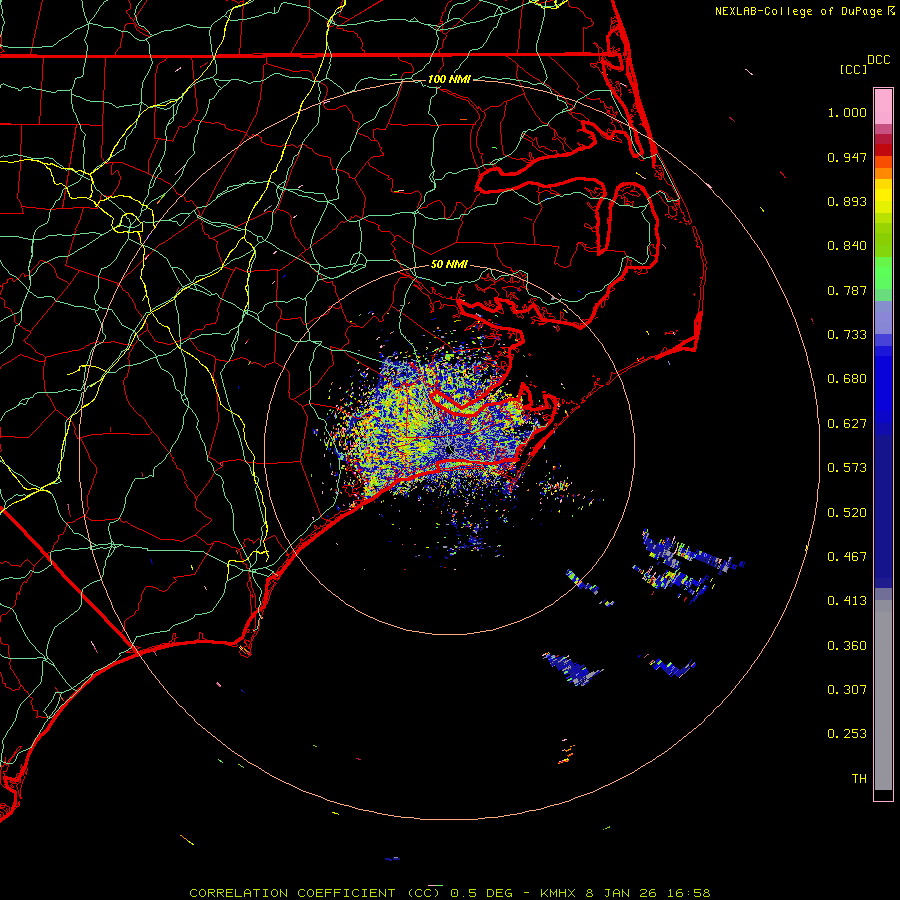This screenshot has width=900, height=900.
Task: Click the 0.840 legend value
Action: point(847,246)
